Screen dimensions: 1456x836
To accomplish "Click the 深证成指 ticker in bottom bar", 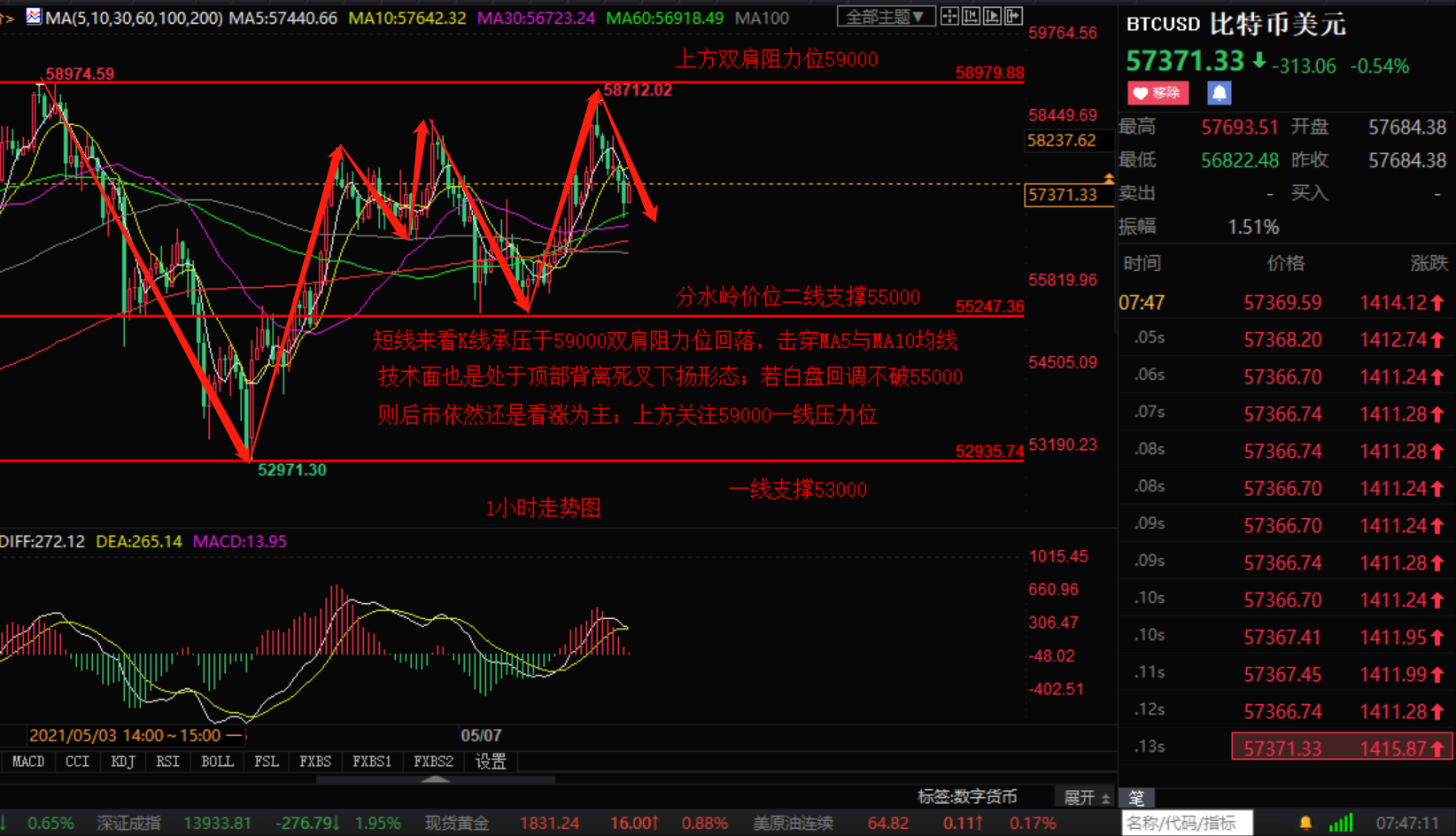I will (x=129, y=824).
